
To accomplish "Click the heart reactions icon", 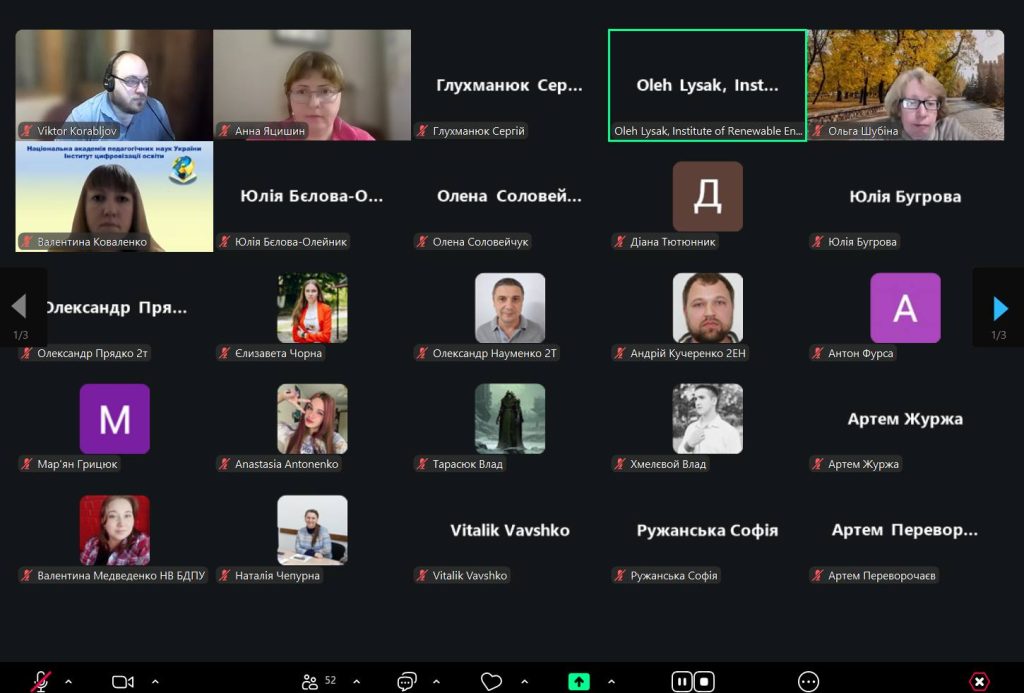I will pyautogui.click(x=491, y=681).
